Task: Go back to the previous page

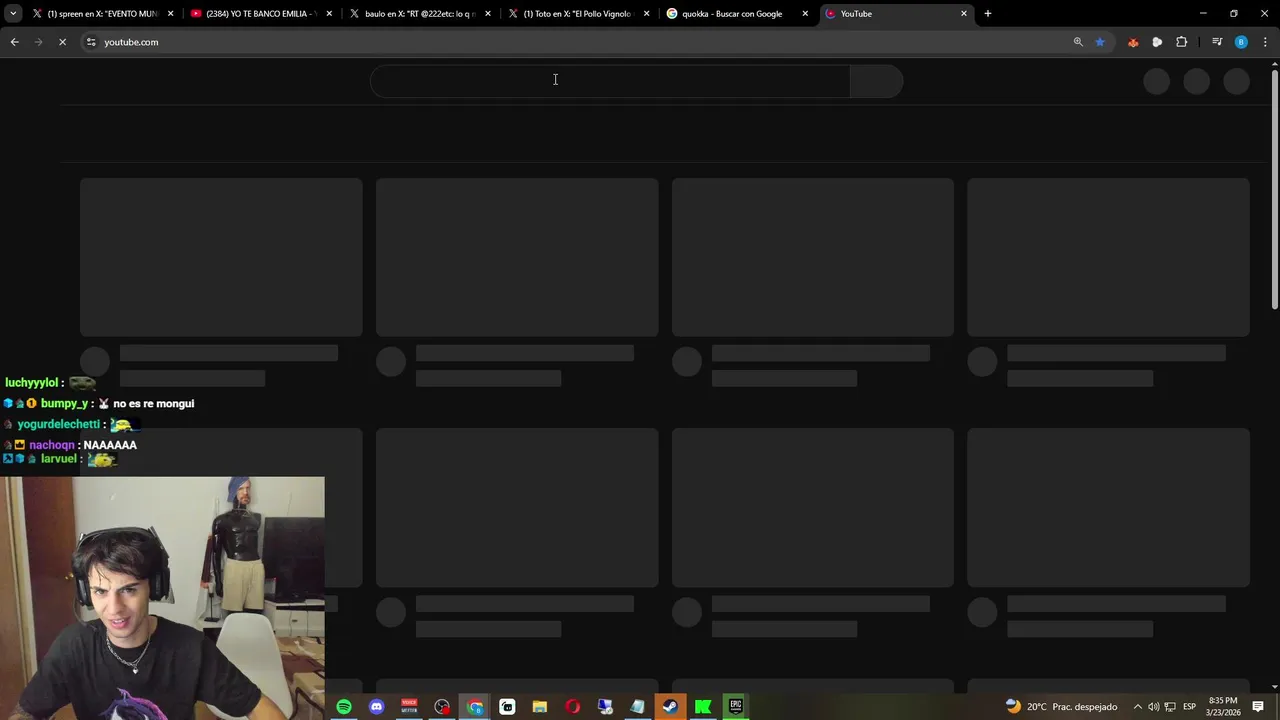Action: tap(14, 42)
